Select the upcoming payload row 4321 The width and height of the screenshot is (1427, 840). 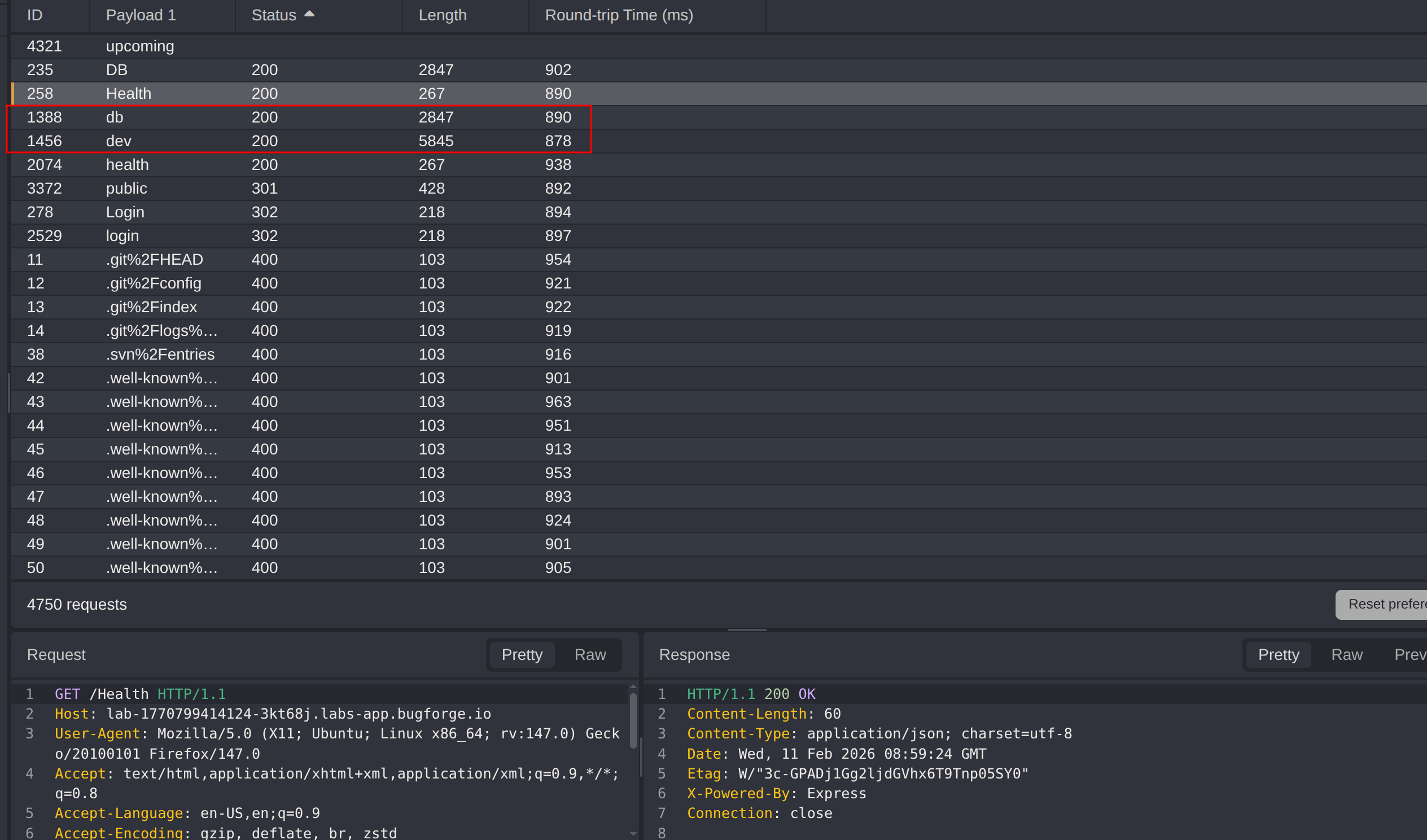coord(283,46)
